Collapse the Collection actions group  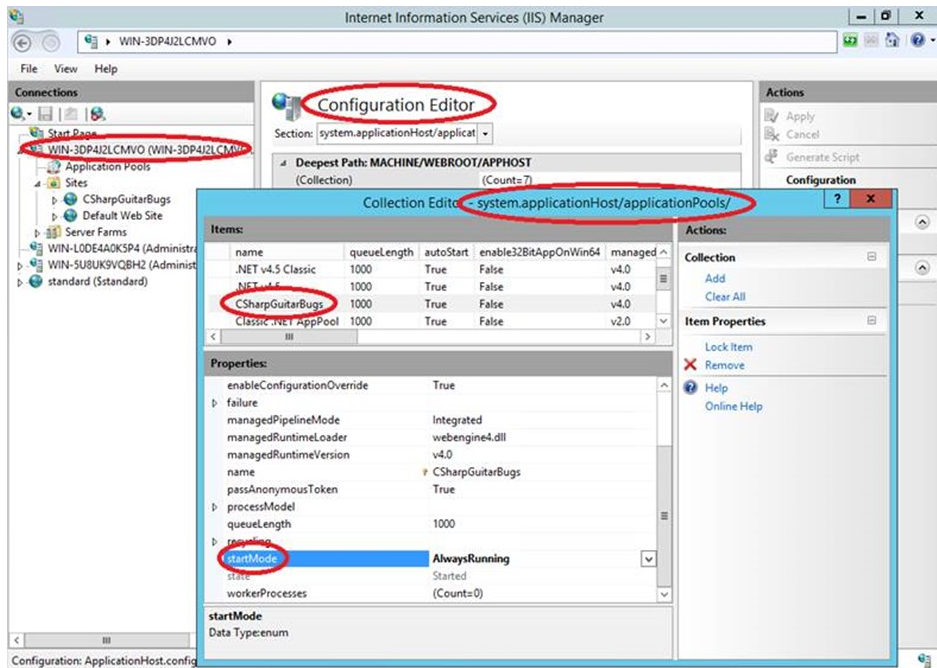click(871, 257)
